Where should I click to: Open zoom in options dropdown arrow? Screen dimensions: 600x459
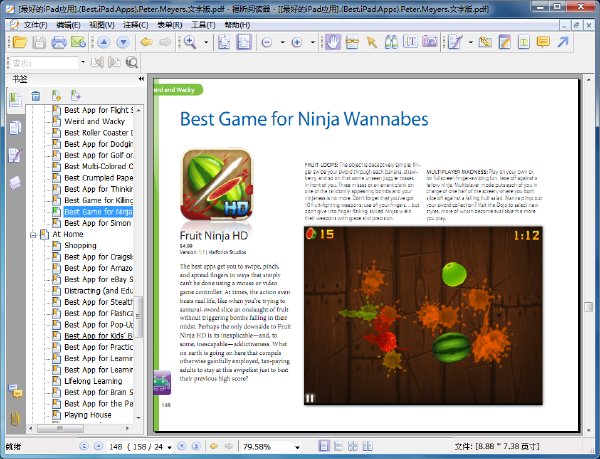[312, 42]
